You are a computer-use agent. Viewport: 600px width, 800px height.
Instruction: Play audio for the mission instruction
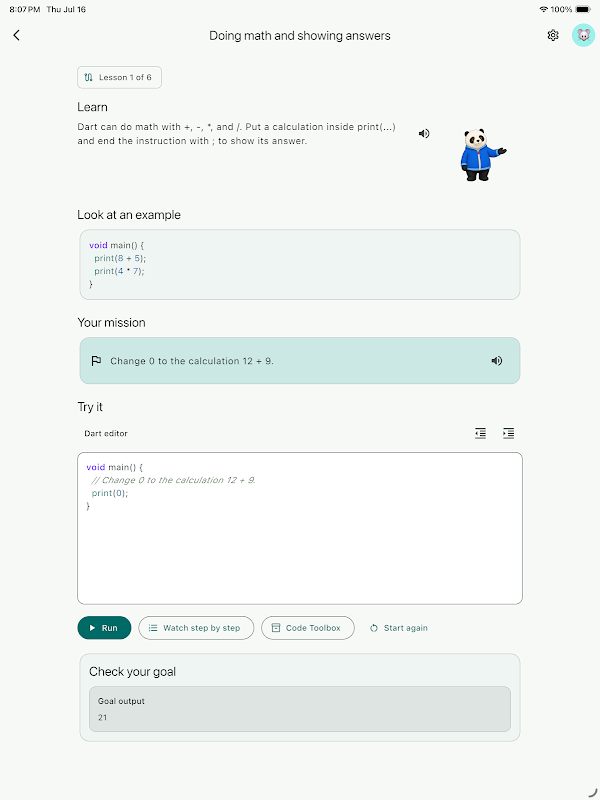tap(496, 361)
